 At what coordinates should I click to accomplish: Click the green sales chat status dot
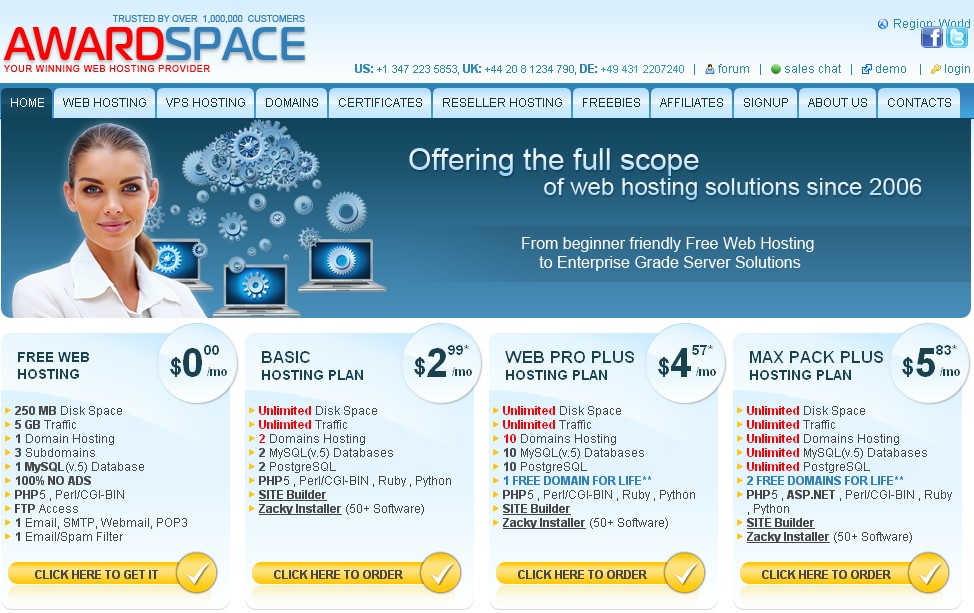tap(775, 69)
